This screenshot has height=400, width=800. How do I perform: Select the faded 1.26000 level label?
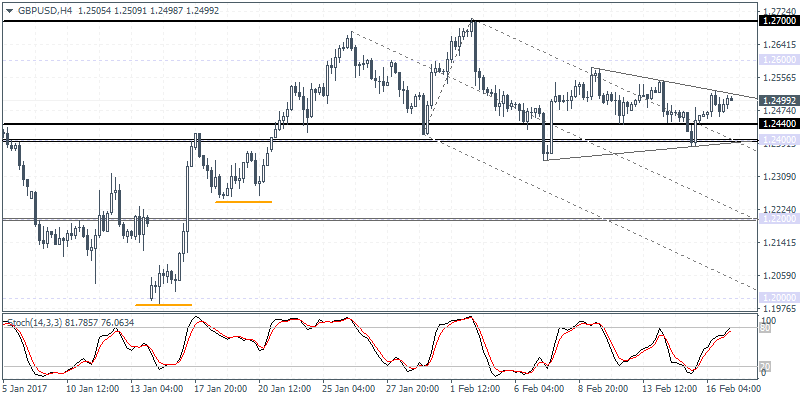point(776,60)
